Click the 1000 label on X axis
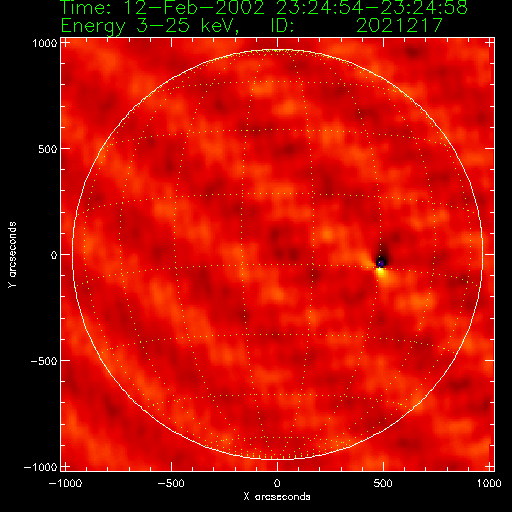 (489, 483)
